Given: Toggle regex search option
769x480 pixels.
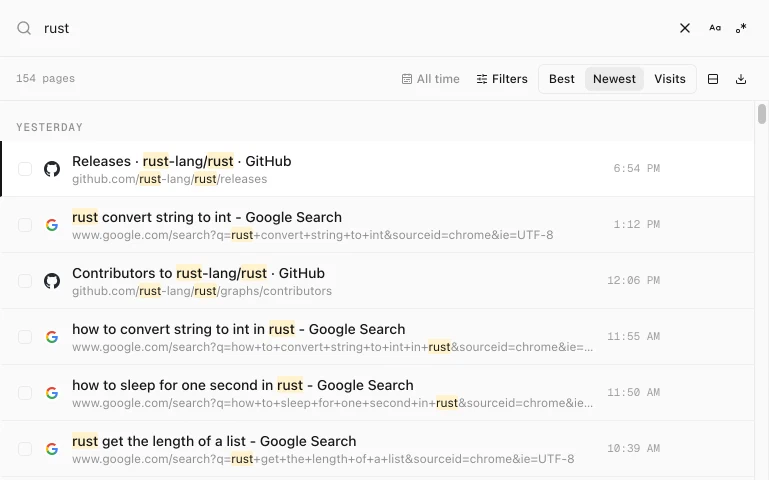Looking at the screenshot, I should [741, 28].
